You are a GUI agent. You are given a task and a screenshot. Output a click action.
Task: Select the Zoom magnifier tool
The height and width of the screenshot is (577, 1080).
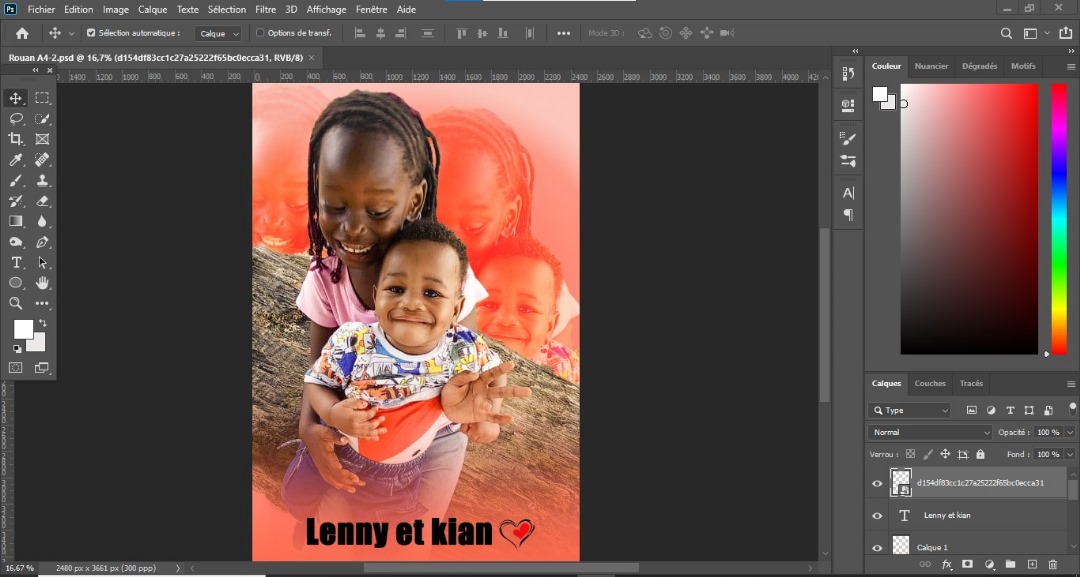(x=16, y=303)
